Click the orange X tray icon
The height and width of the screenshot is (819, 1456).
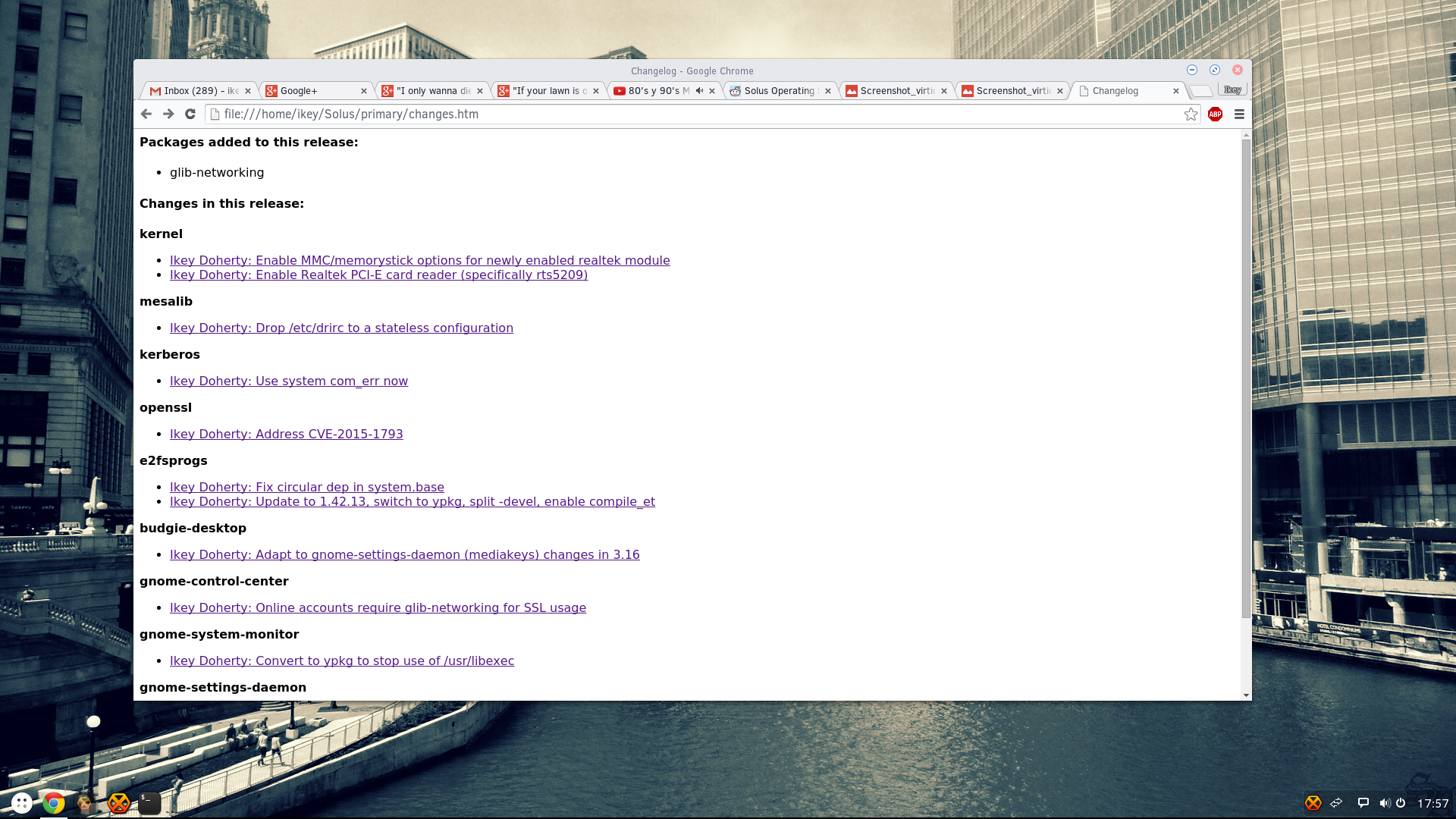[1313, 802]
